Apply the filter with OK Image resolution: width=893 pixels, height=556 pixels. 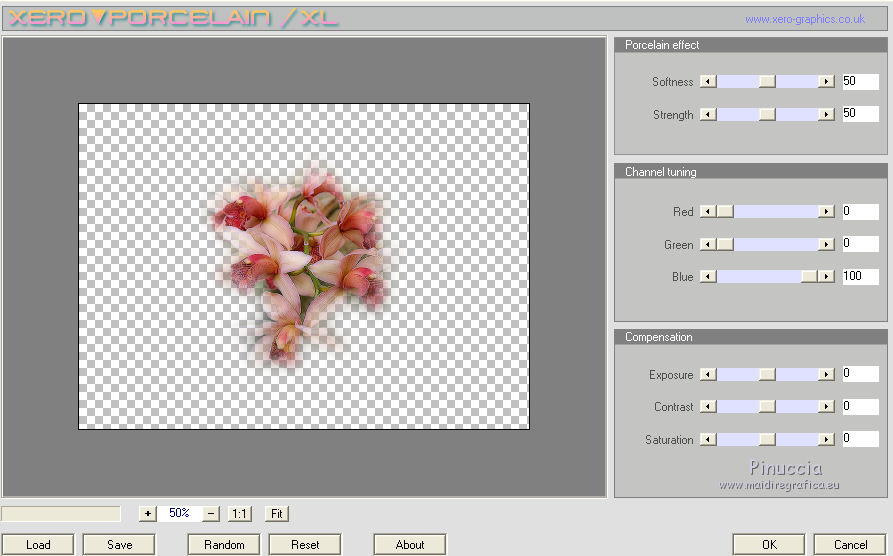point(769,545)
